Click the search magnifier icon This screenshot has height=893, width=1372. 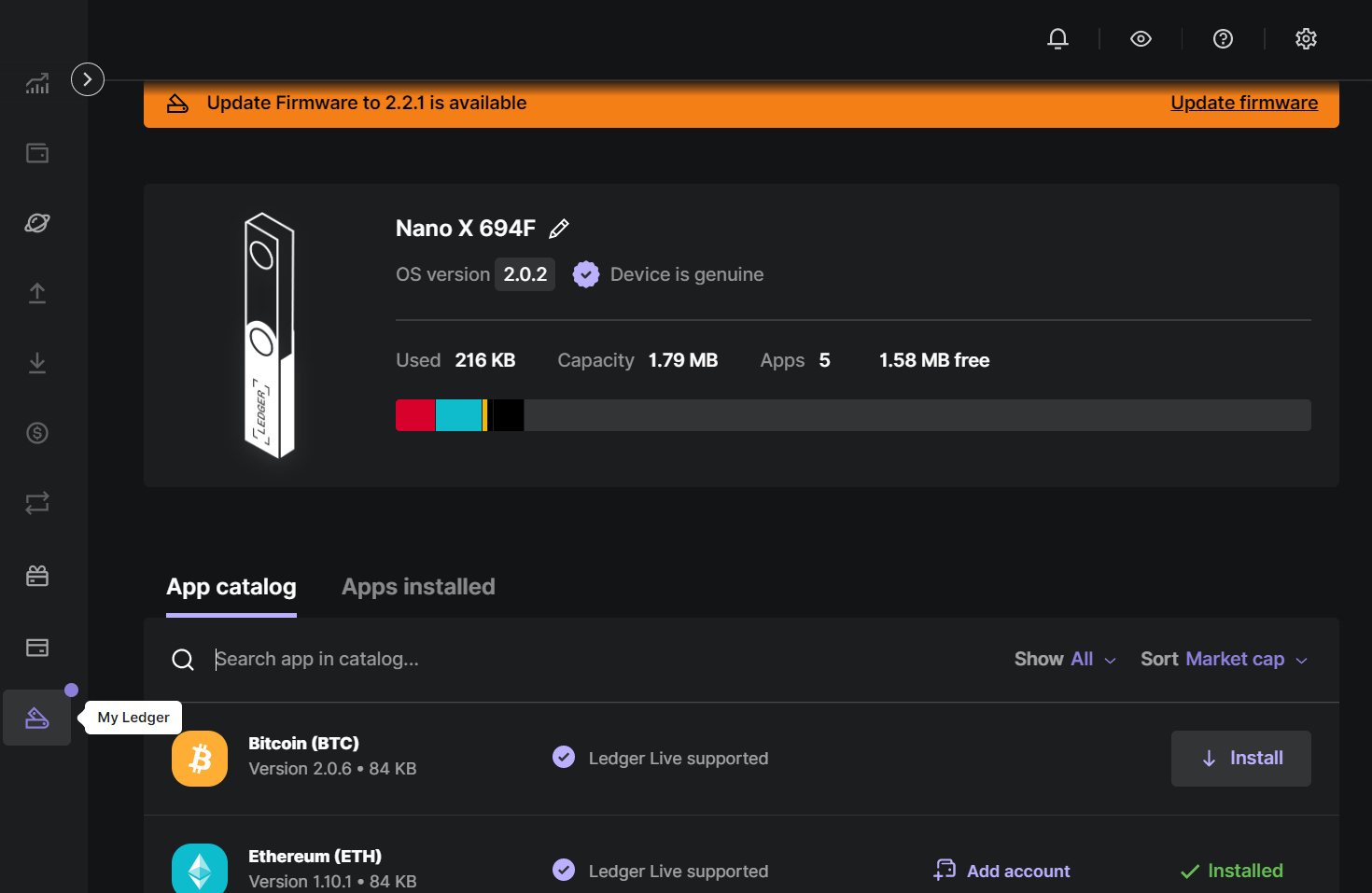click(183, 660)
